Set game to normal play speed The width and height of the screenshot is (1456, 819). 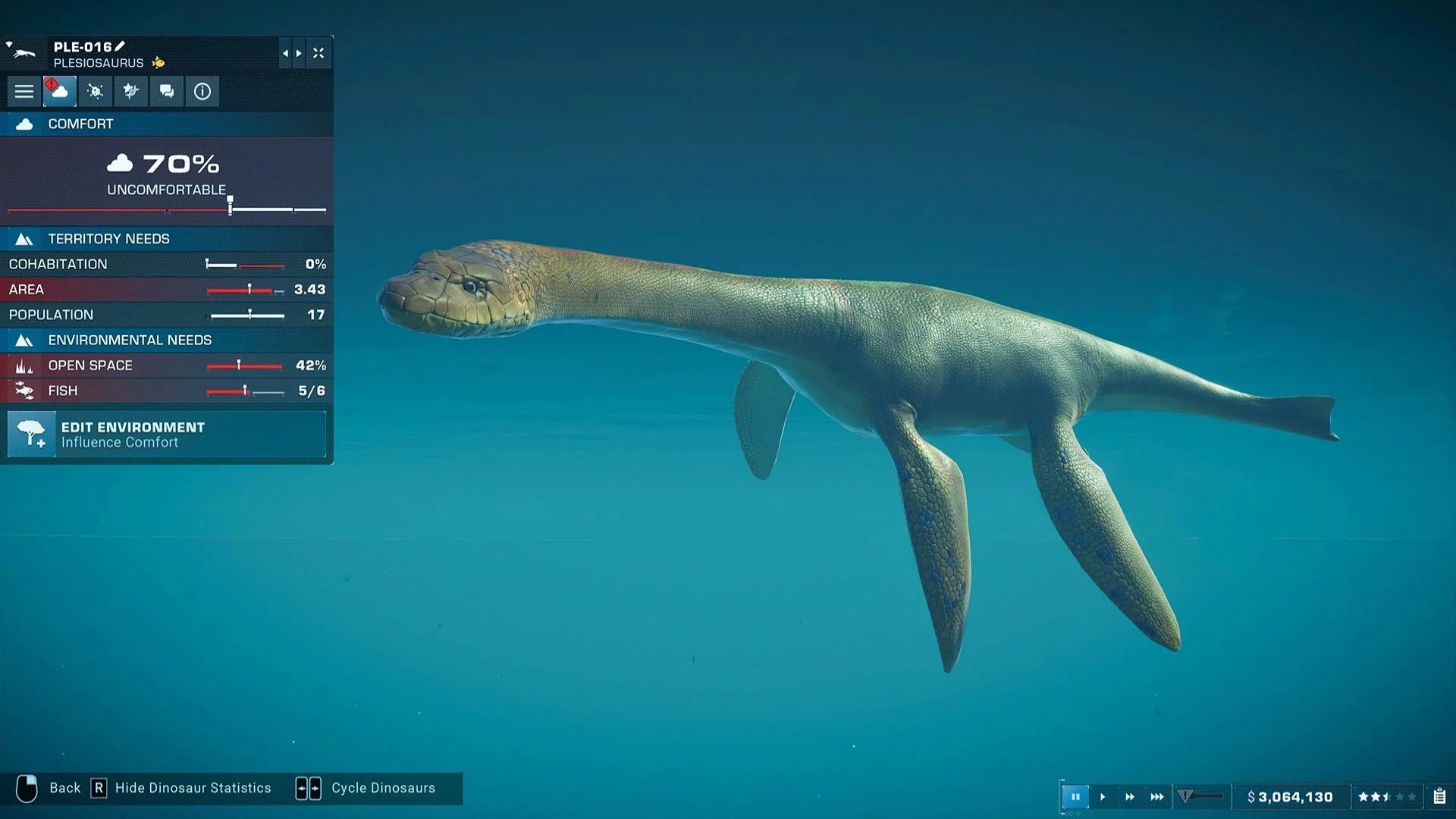tap(1103, 797)
